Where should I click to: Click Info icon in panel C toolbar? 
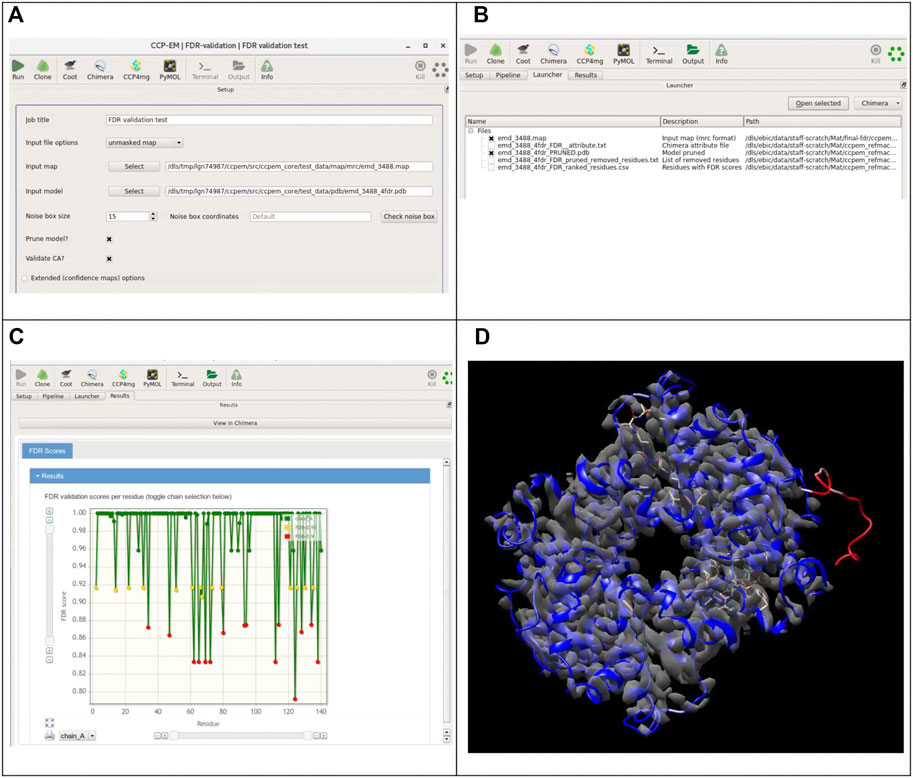(236, 378)
